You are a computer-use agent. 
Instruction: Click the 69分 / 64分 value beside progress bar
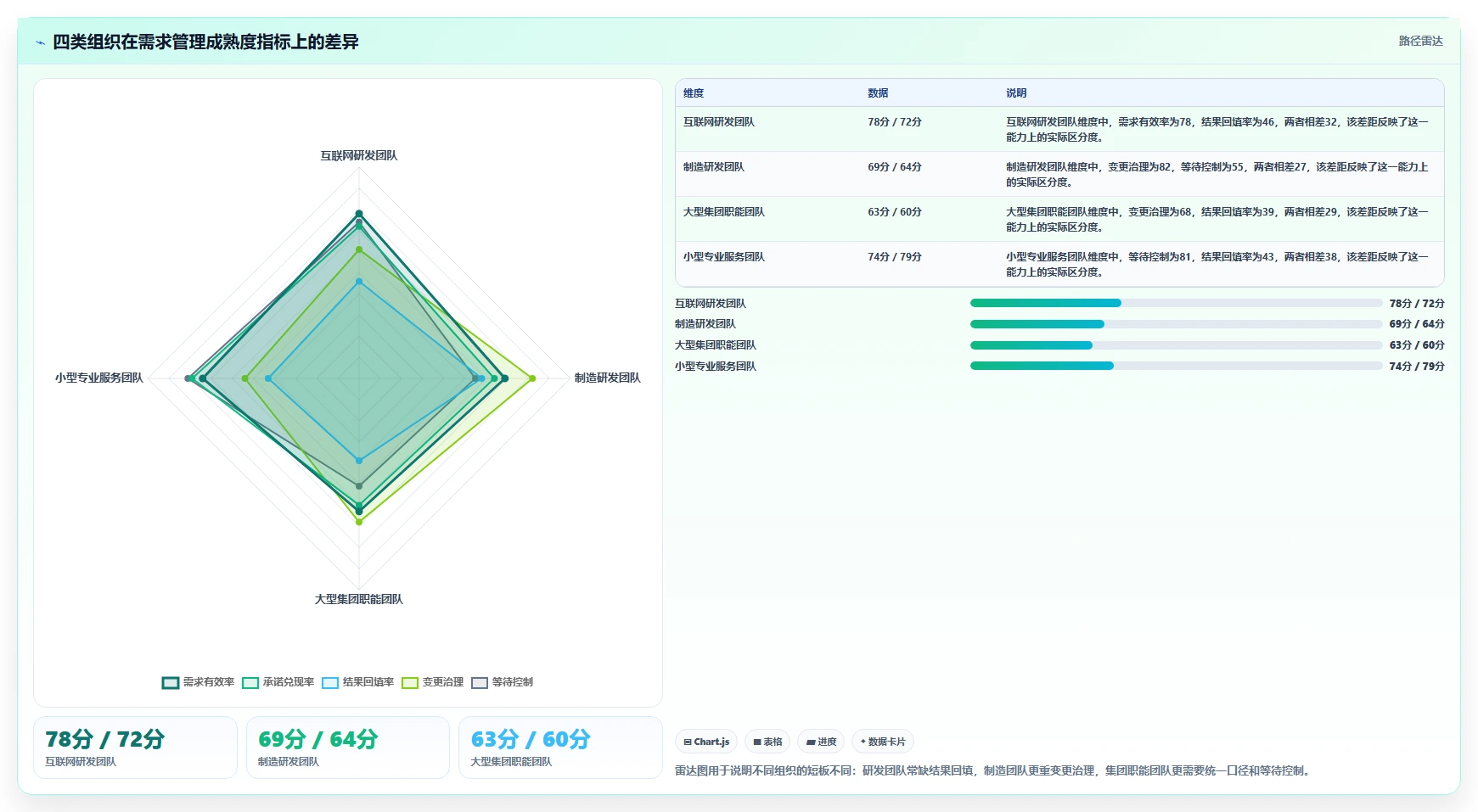(x=1417, y=324)
